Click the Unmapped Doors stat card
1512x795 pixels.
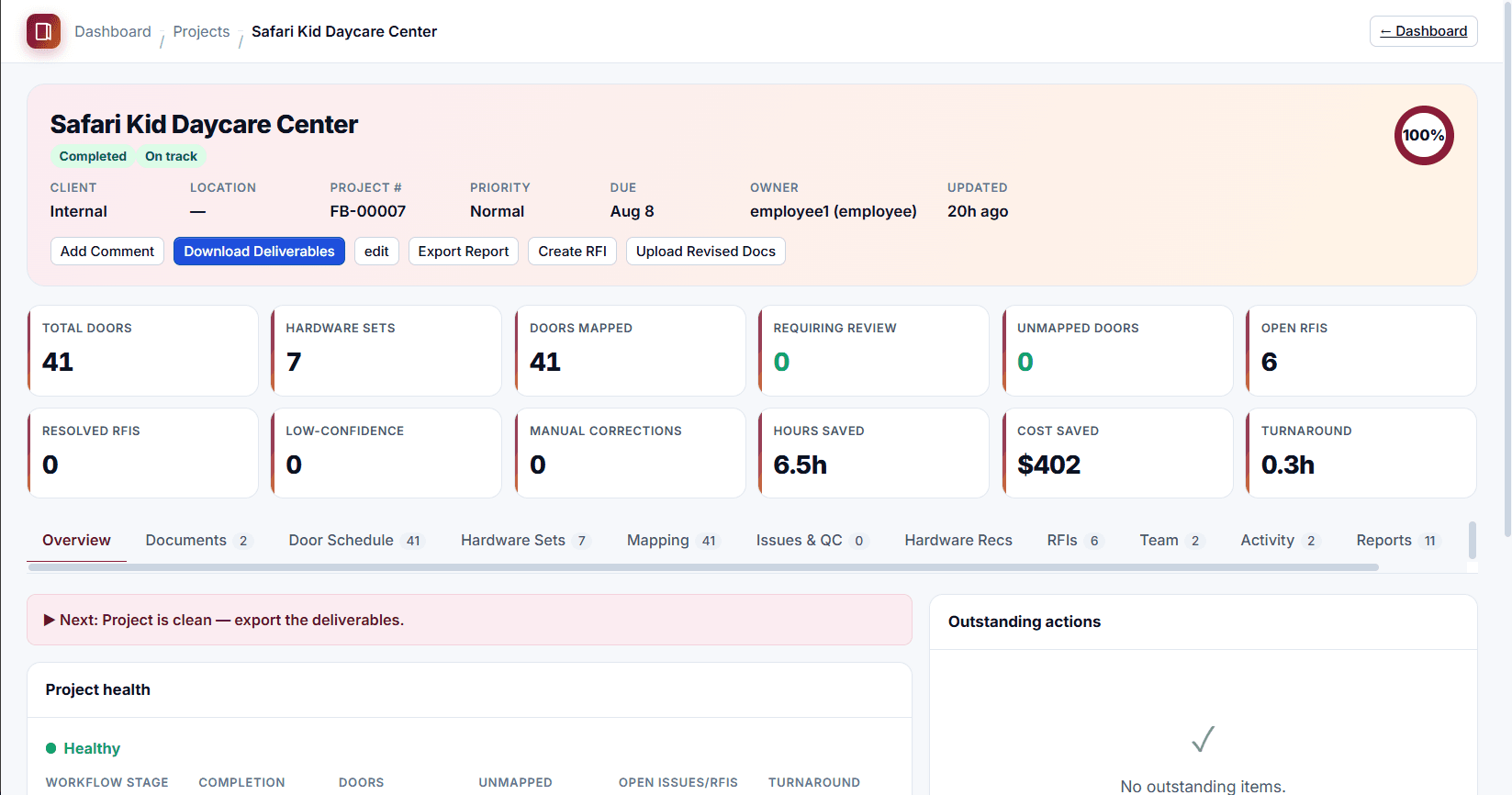click(1118, 351)
